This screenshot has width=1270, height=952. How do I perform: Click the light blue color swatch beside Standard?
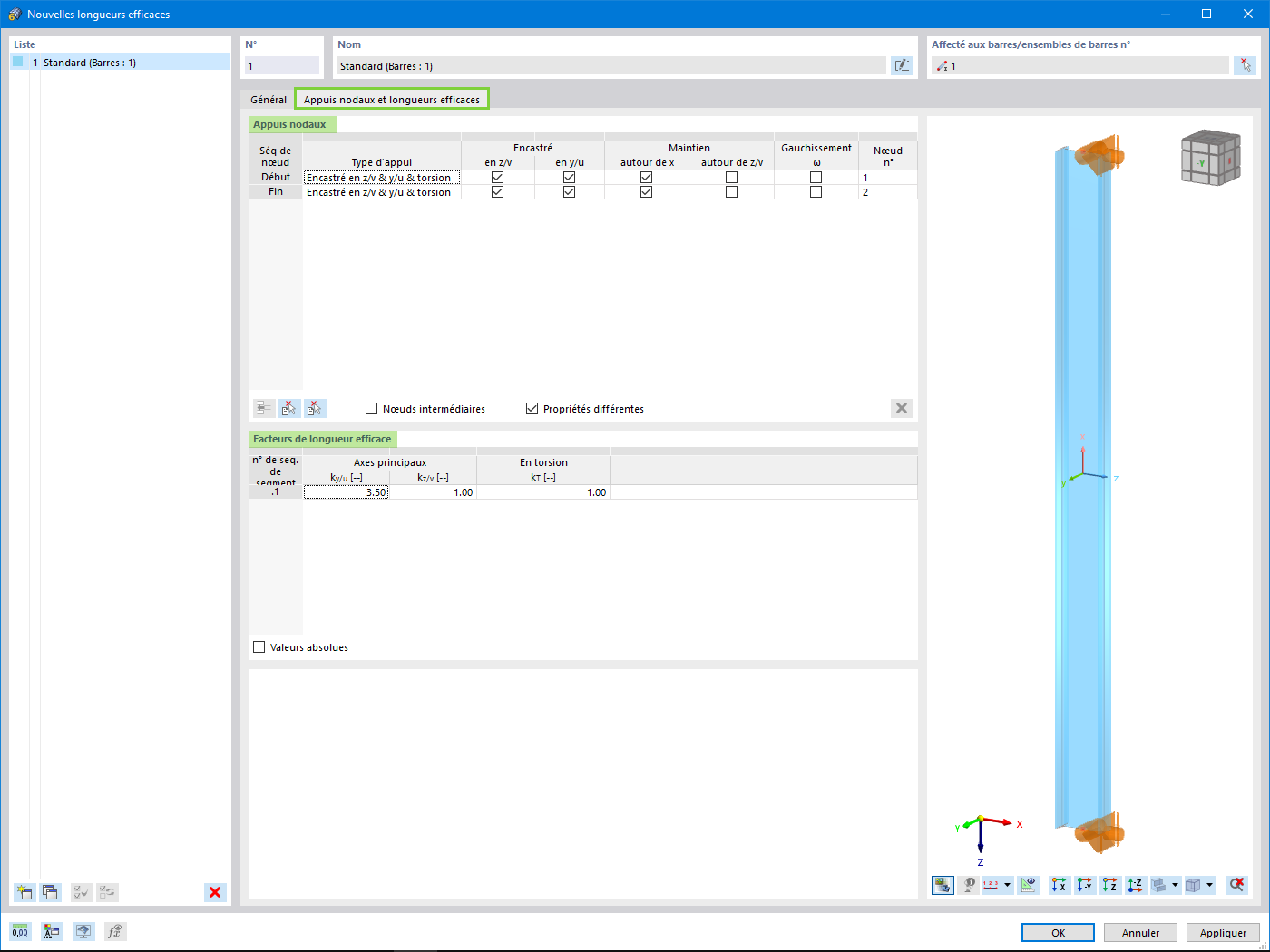[18, 63]
